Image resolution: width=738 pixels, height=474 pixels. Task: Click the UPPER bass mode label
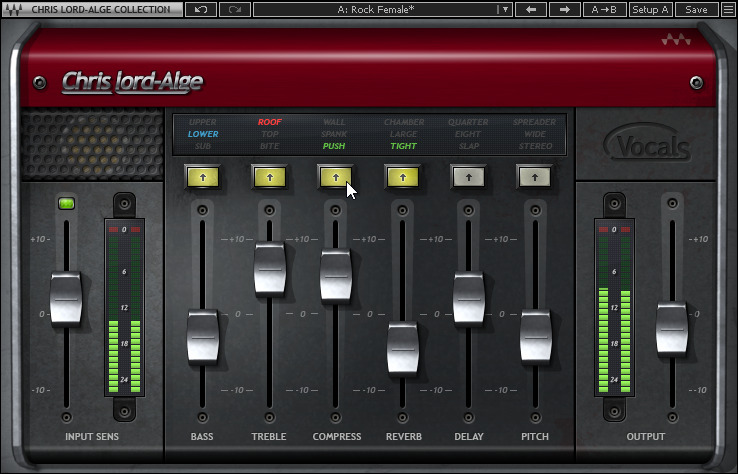[x=202, y=122]
